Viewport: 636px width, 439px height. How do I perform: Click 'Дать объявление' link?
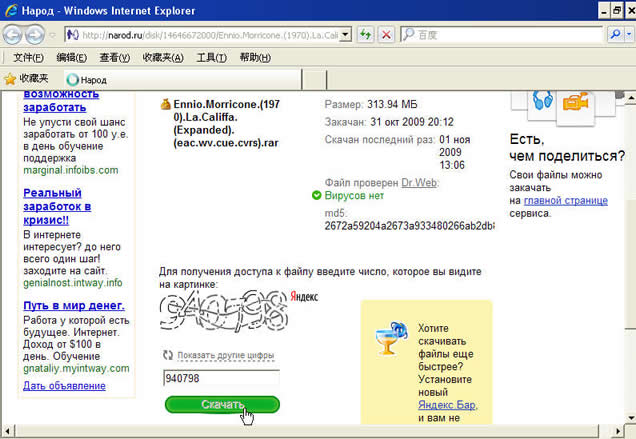point(64,385)
